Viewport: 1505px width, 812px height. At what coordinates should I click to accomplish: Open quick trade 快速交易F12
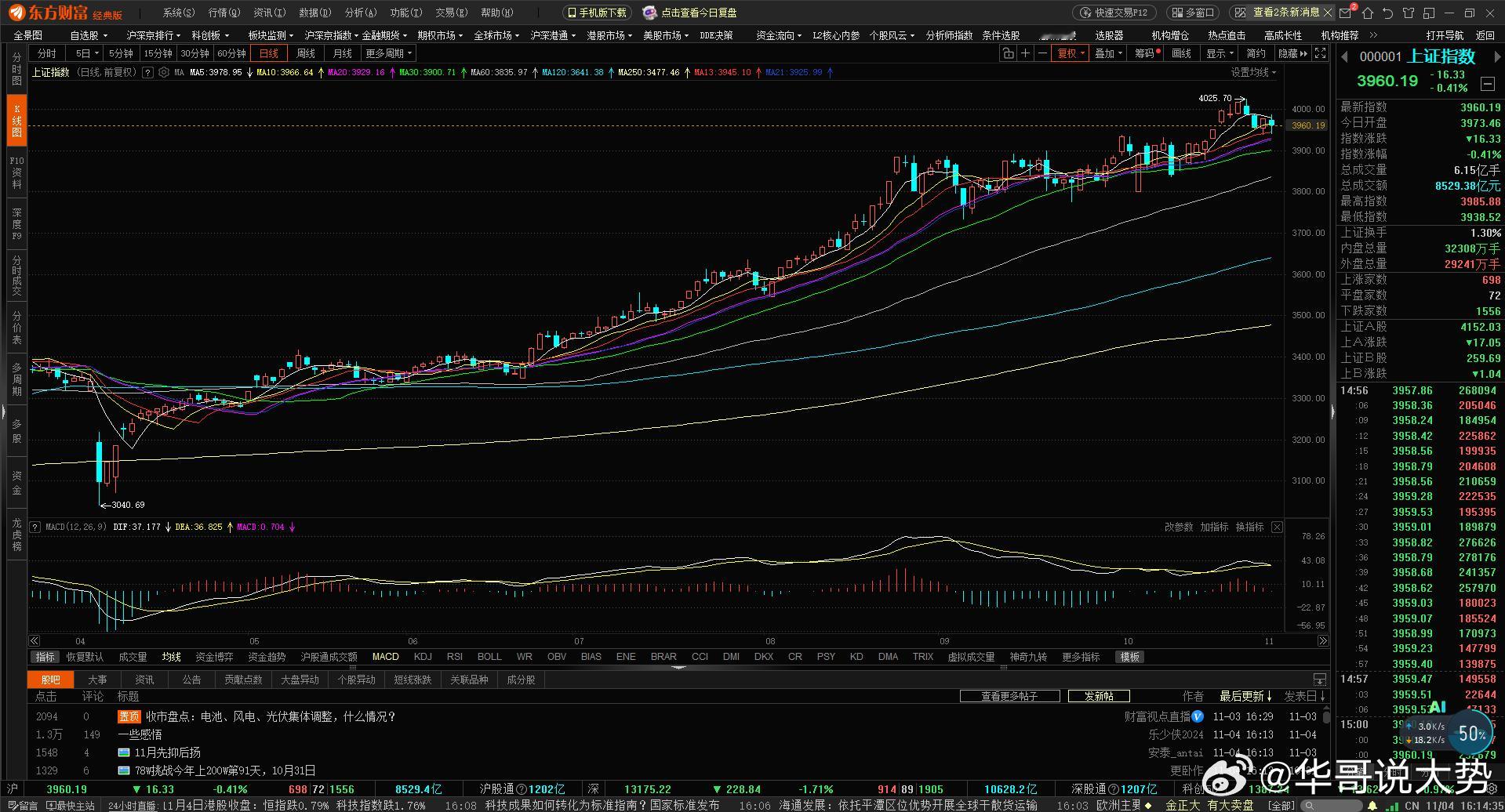1114,13
